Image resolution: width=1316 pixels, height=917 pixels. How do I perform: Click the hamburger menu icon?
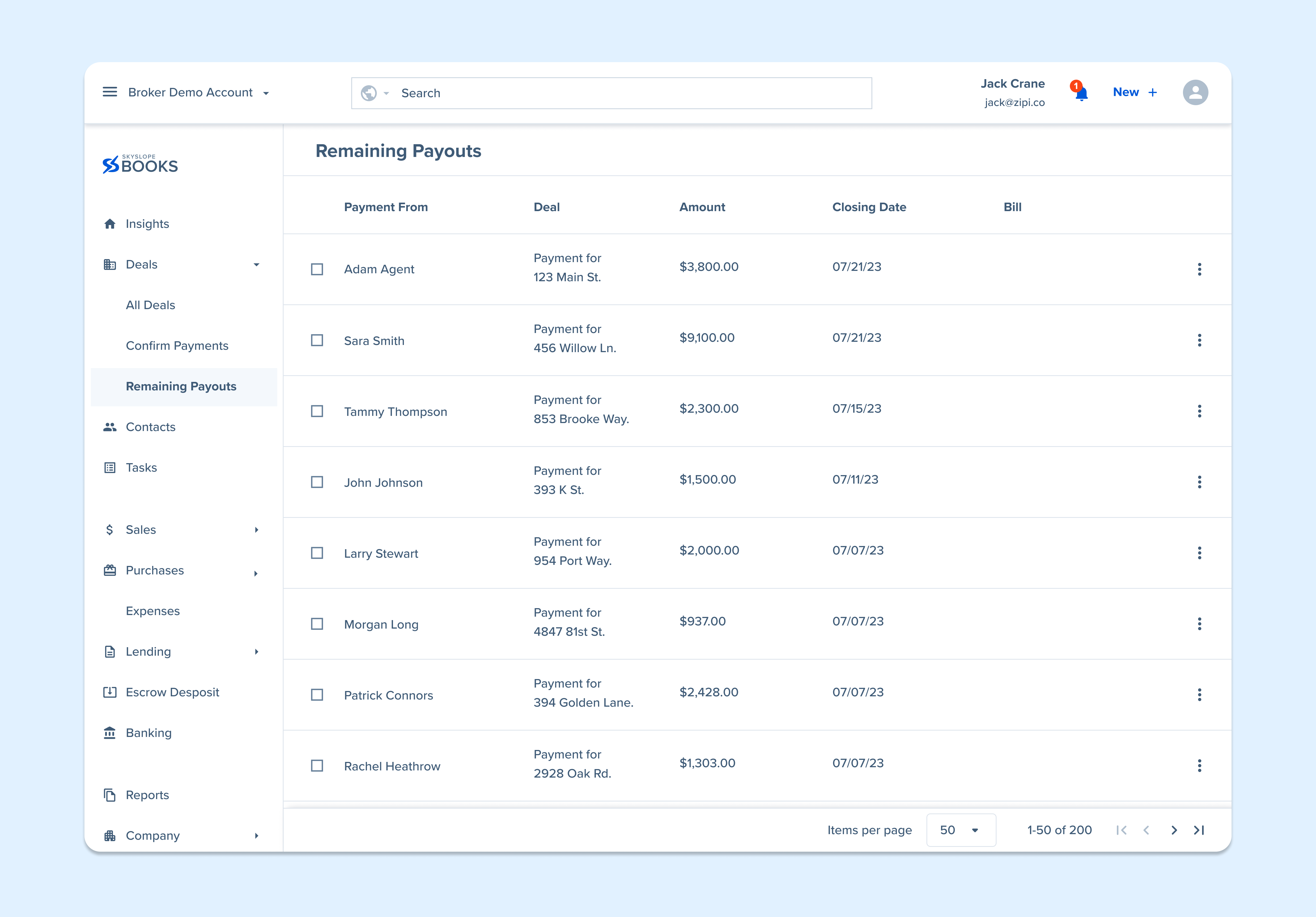[x=109, y=92]
